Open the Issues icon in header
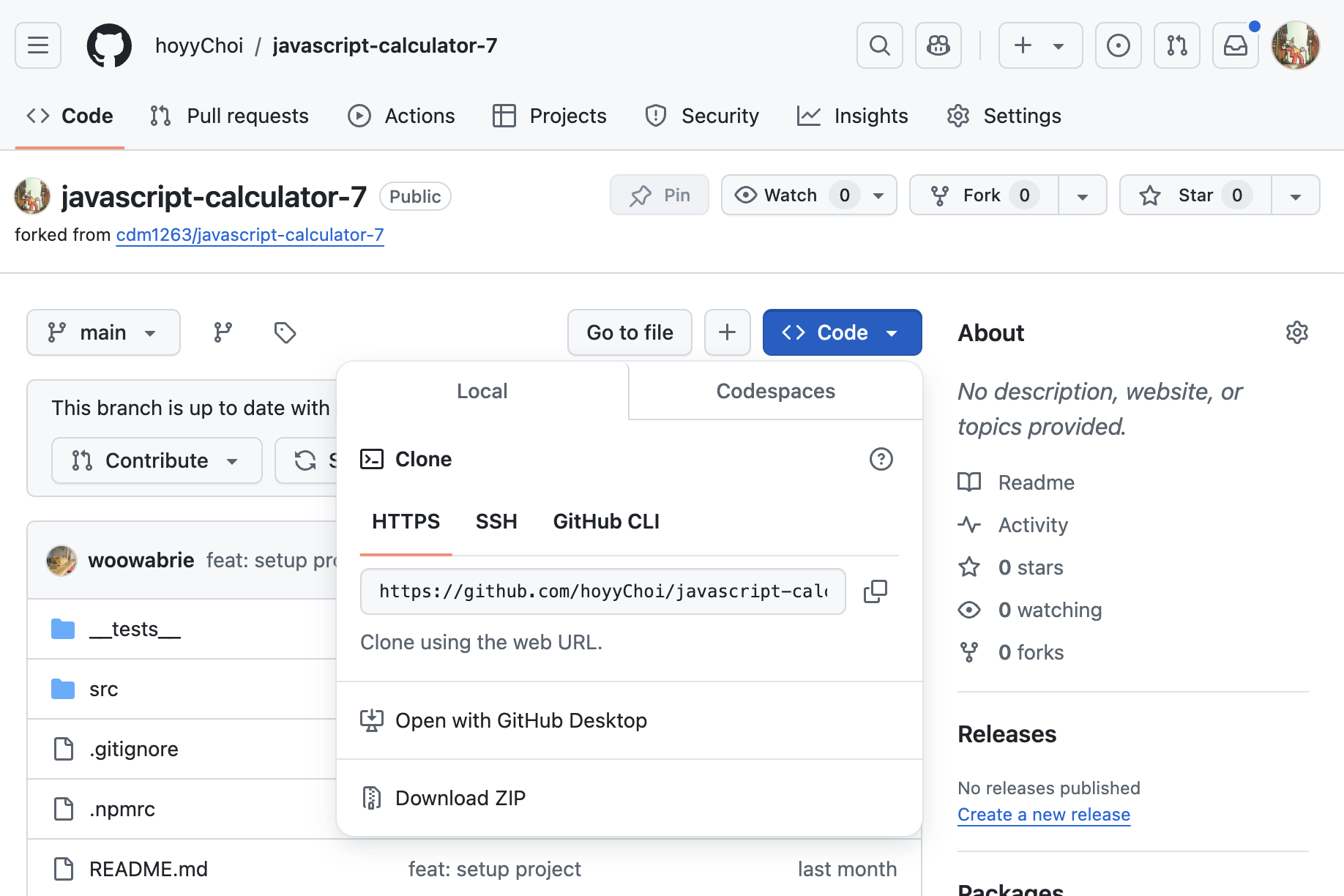The image size is (1344, 896). coord(1119,45)
